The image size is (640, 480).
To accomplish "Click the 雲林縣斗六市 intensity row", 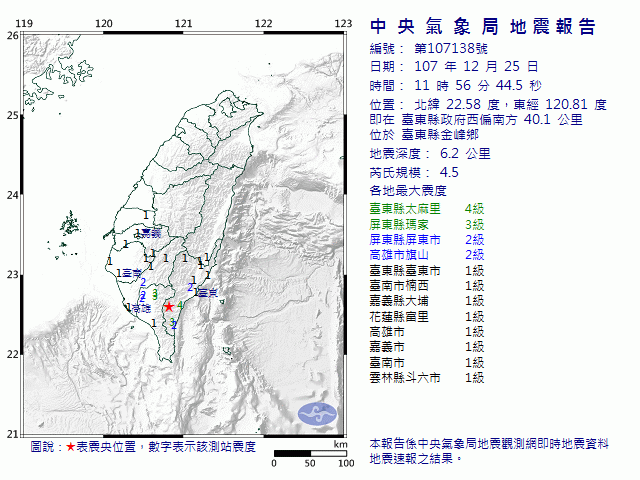I will [426, 377].
